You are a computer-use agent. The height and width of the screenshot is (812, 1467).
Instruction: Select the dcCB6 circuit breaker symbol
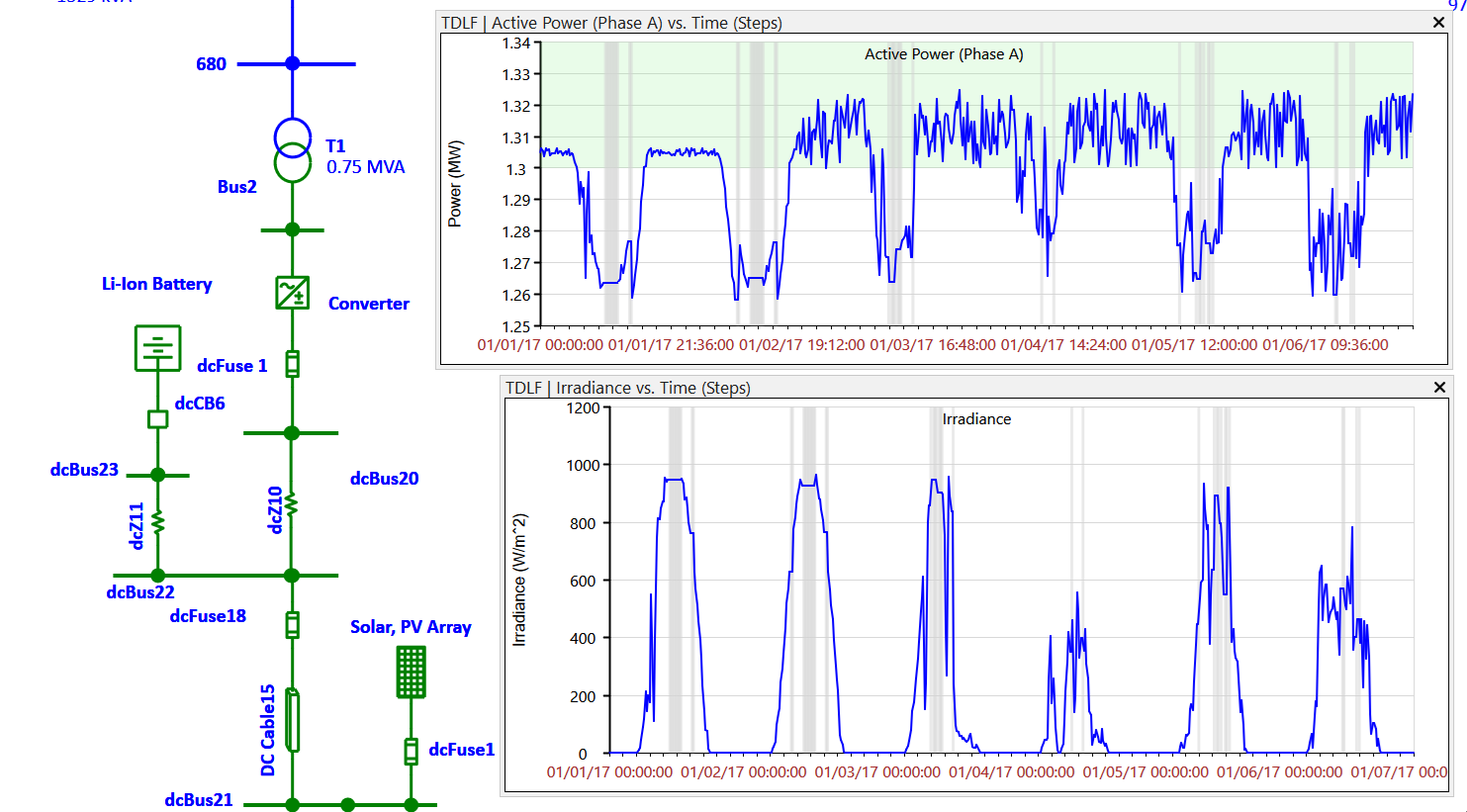click(157, 419)
